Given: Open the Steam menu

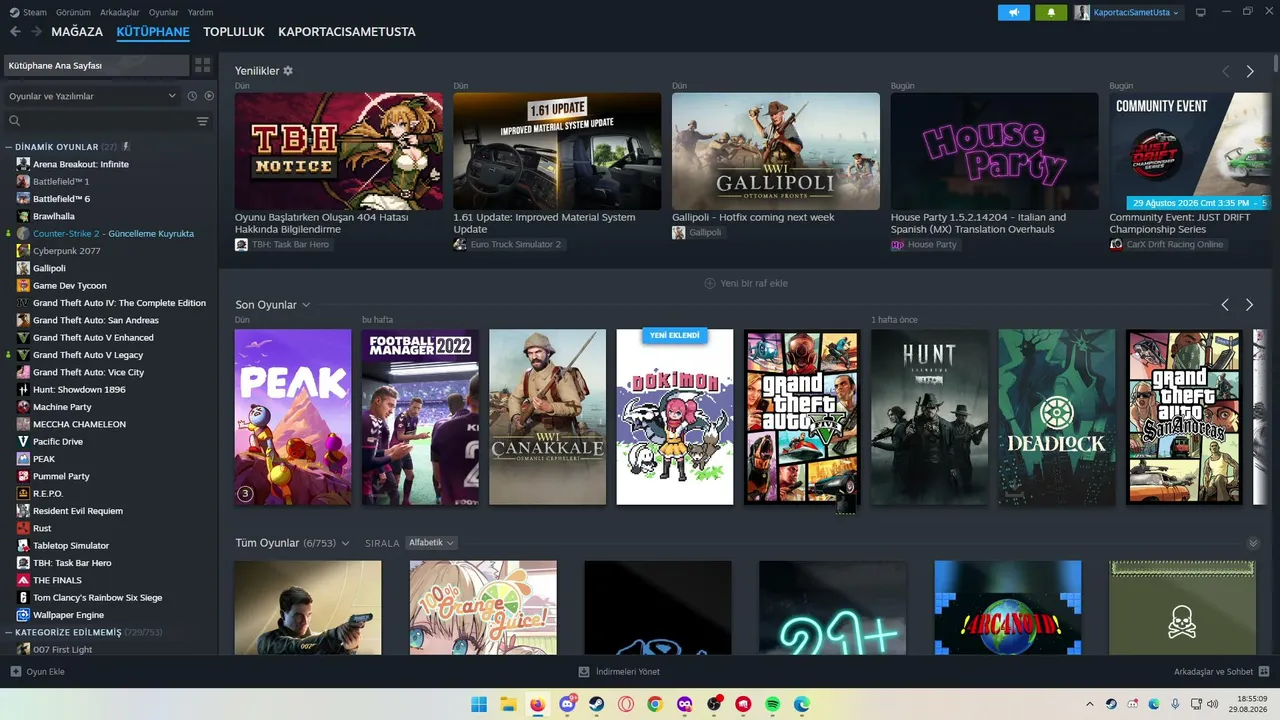Looking at the screenshot, I should 28,12.
